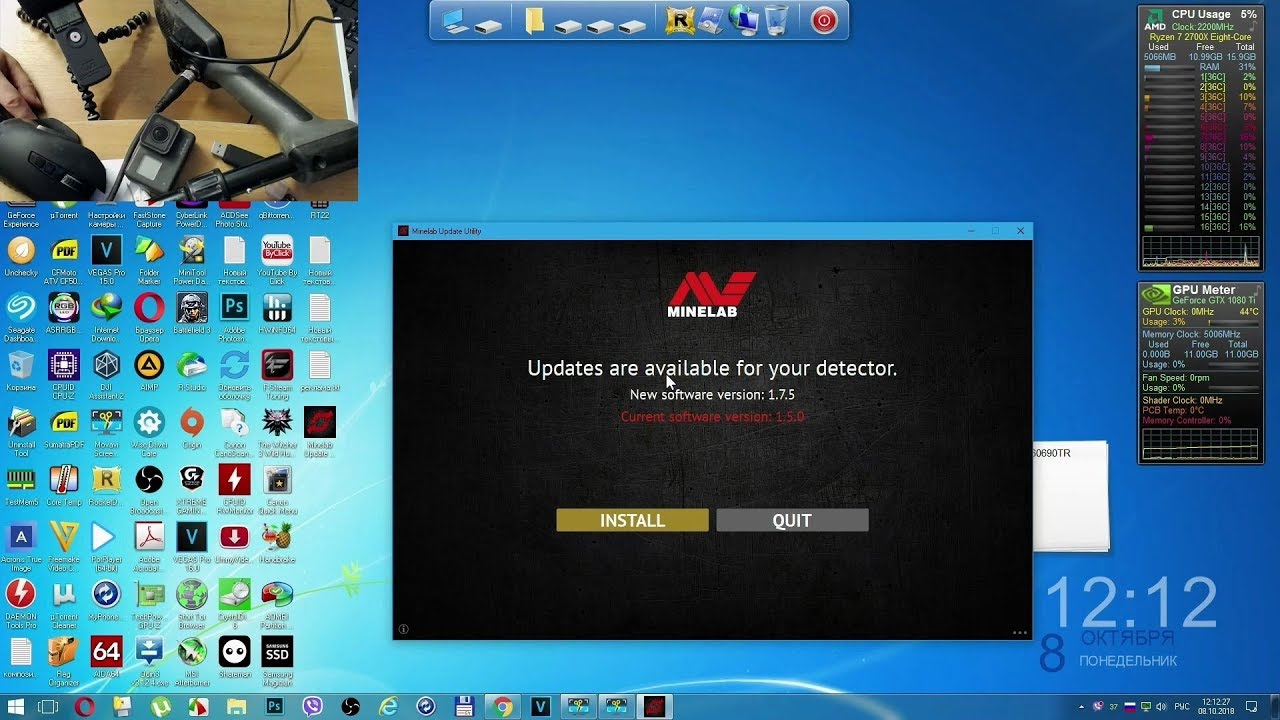Open Task View on the taskbar
This screenshot has height=720, width=1280.
pyautogui.click(x=48, y=707)
